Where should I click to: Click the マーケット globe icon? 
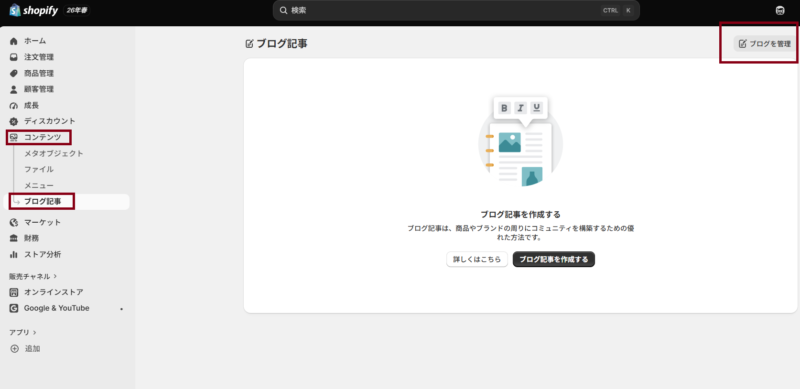pos(14,223)
